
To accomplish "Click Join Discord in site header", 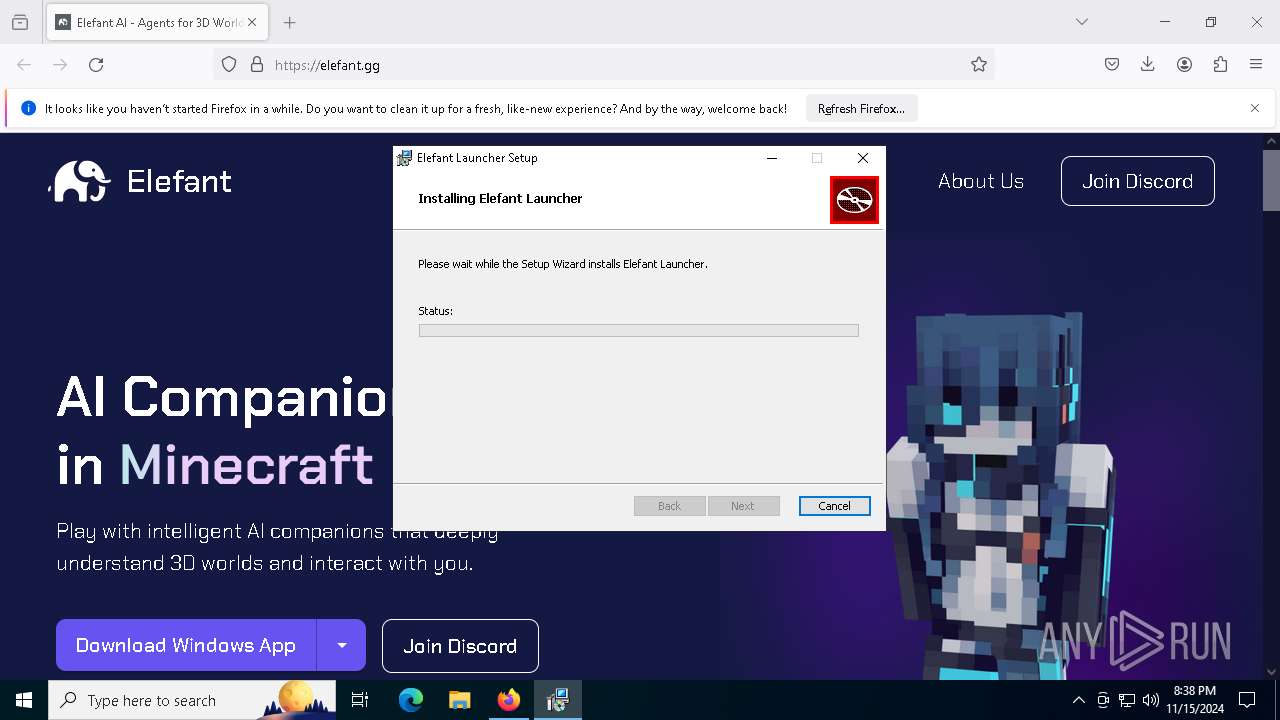I will click(x=1138, y=181).
